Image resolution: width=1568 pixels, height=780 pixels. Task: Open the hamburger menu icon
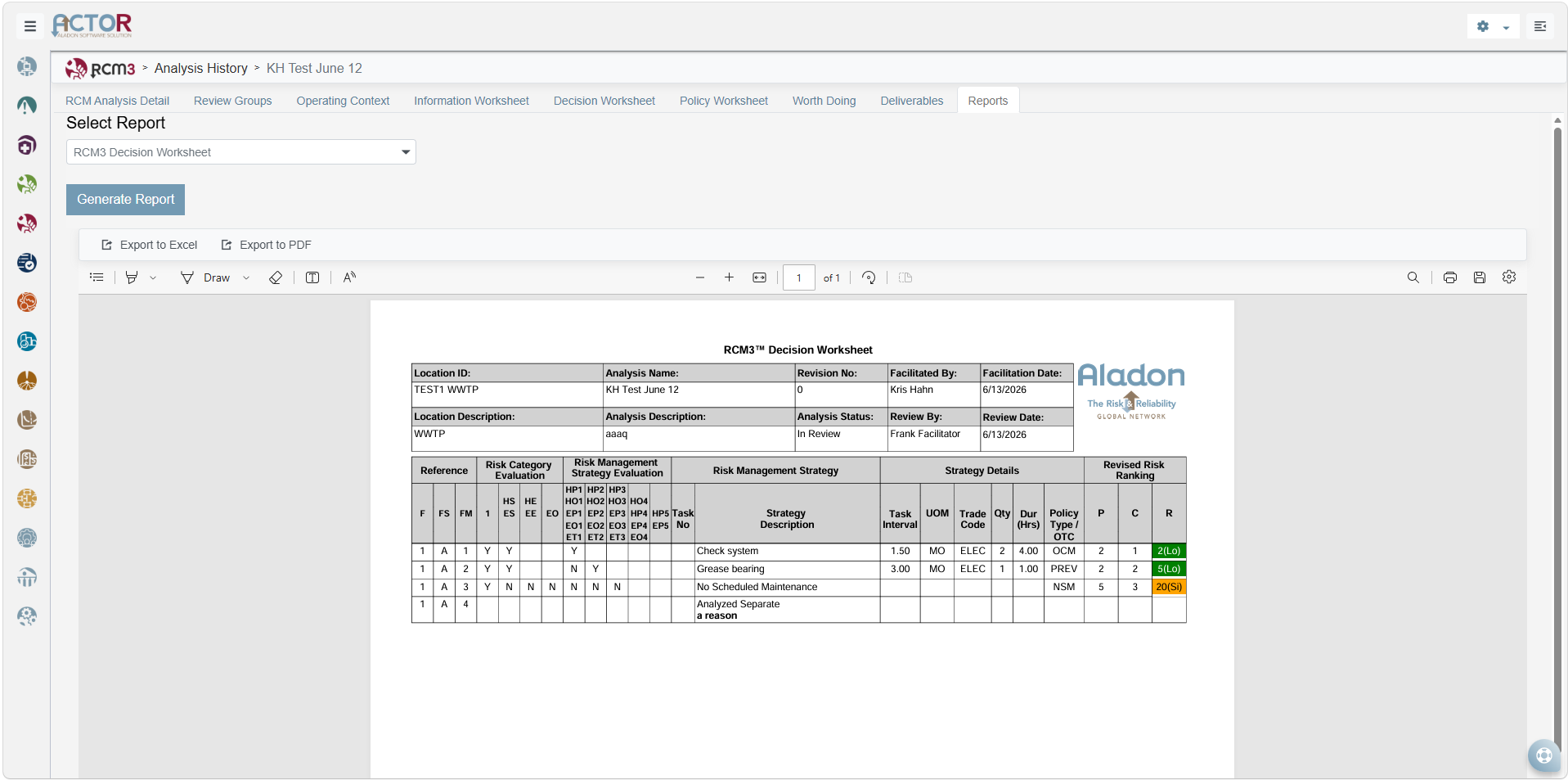click(x=30, y=26)
